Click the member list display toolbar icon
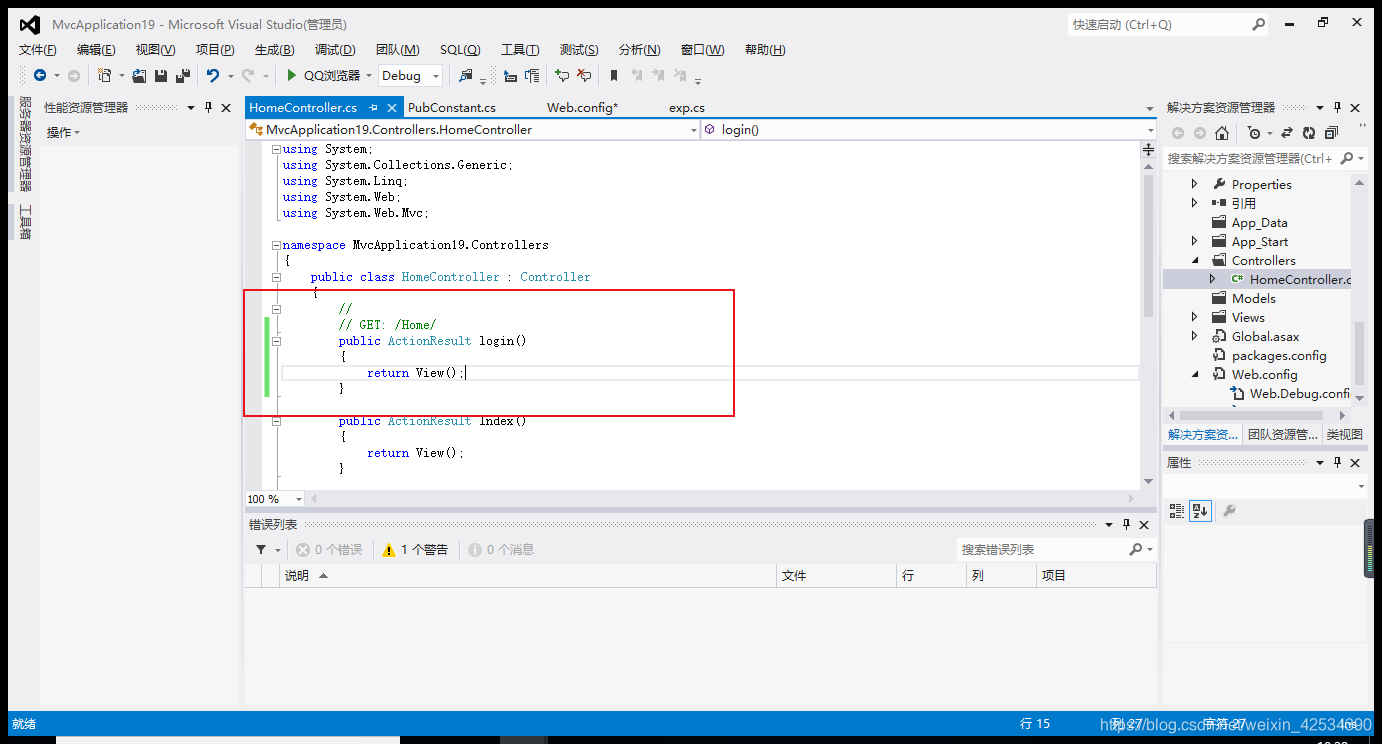This screenshot has height=744, width=1382. 511,75
